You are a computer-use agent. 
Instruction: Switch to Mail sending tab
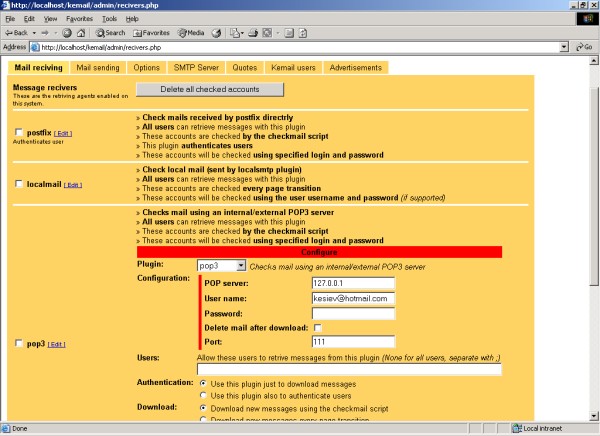[98, 68]
